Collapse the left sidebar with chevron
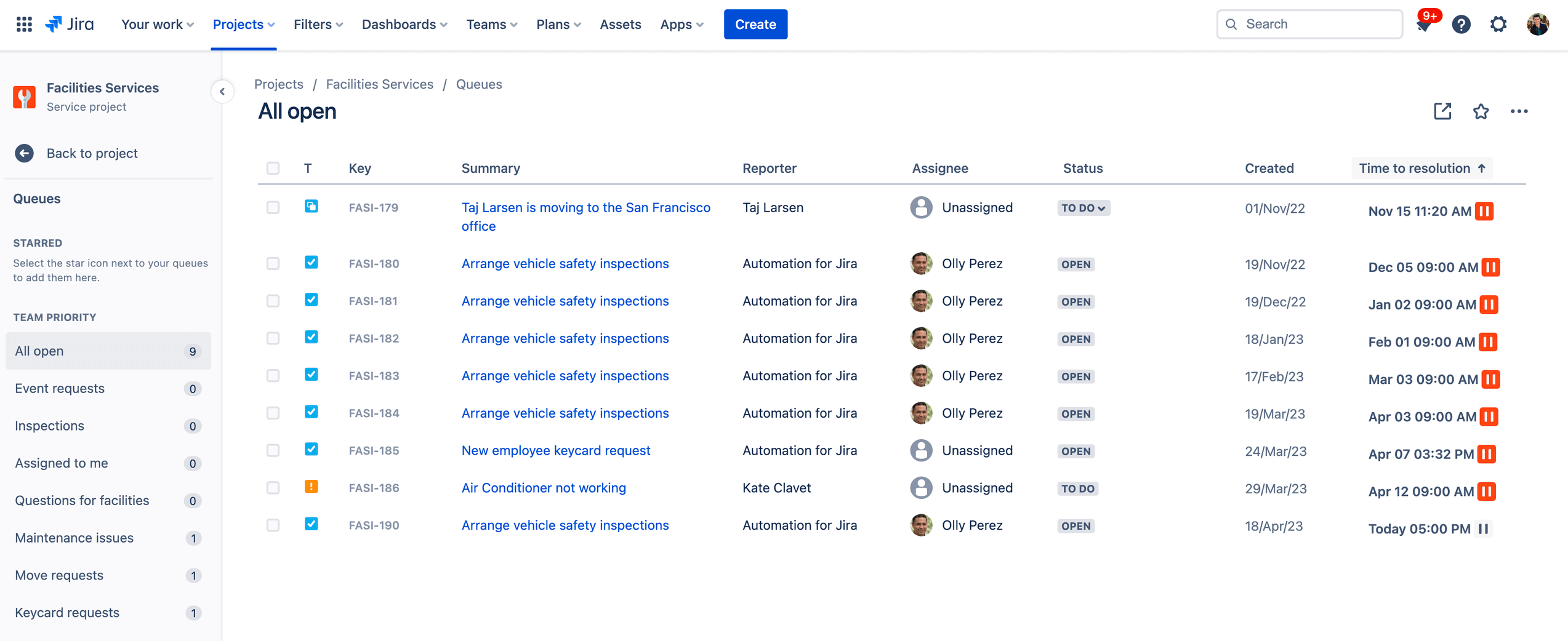This screenshot has width=1568, height=641. tap(222, 91)
